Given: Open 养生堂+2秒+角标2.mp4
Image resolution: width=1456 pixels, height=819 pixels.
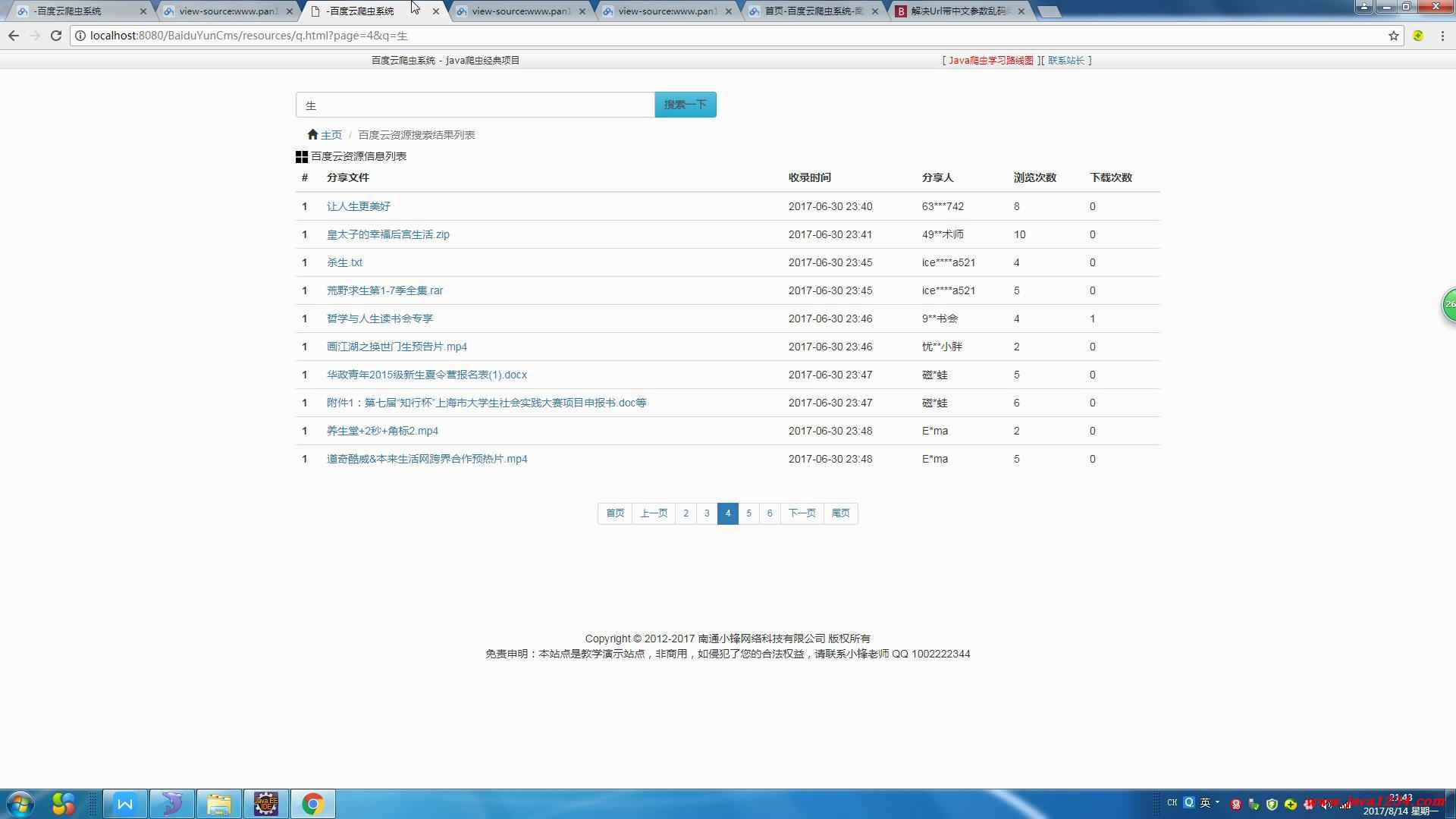Looking at the screenshot, I should [382, 431].
